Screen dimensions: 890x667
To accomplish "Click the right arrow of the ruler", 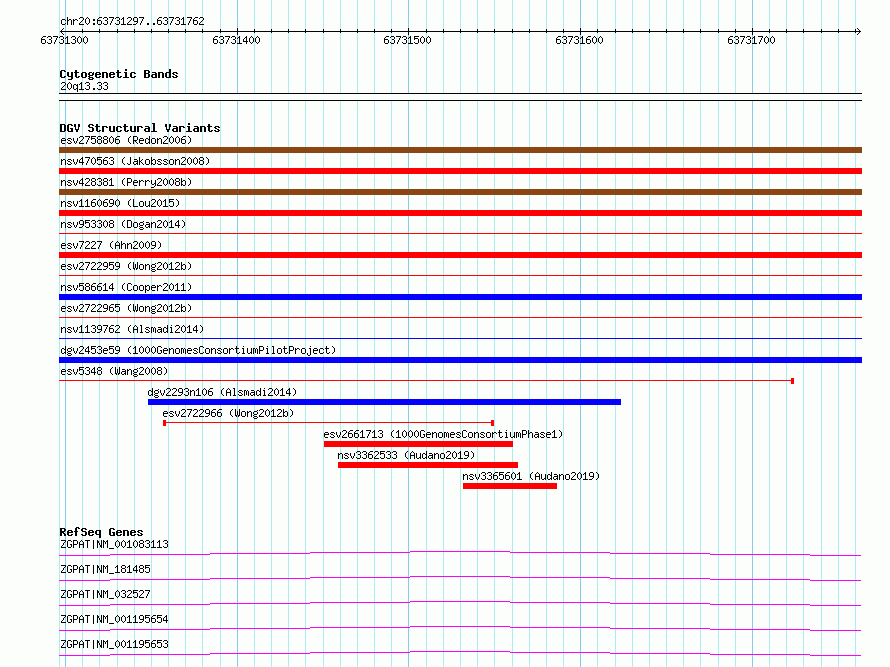I will click(858, 31).
